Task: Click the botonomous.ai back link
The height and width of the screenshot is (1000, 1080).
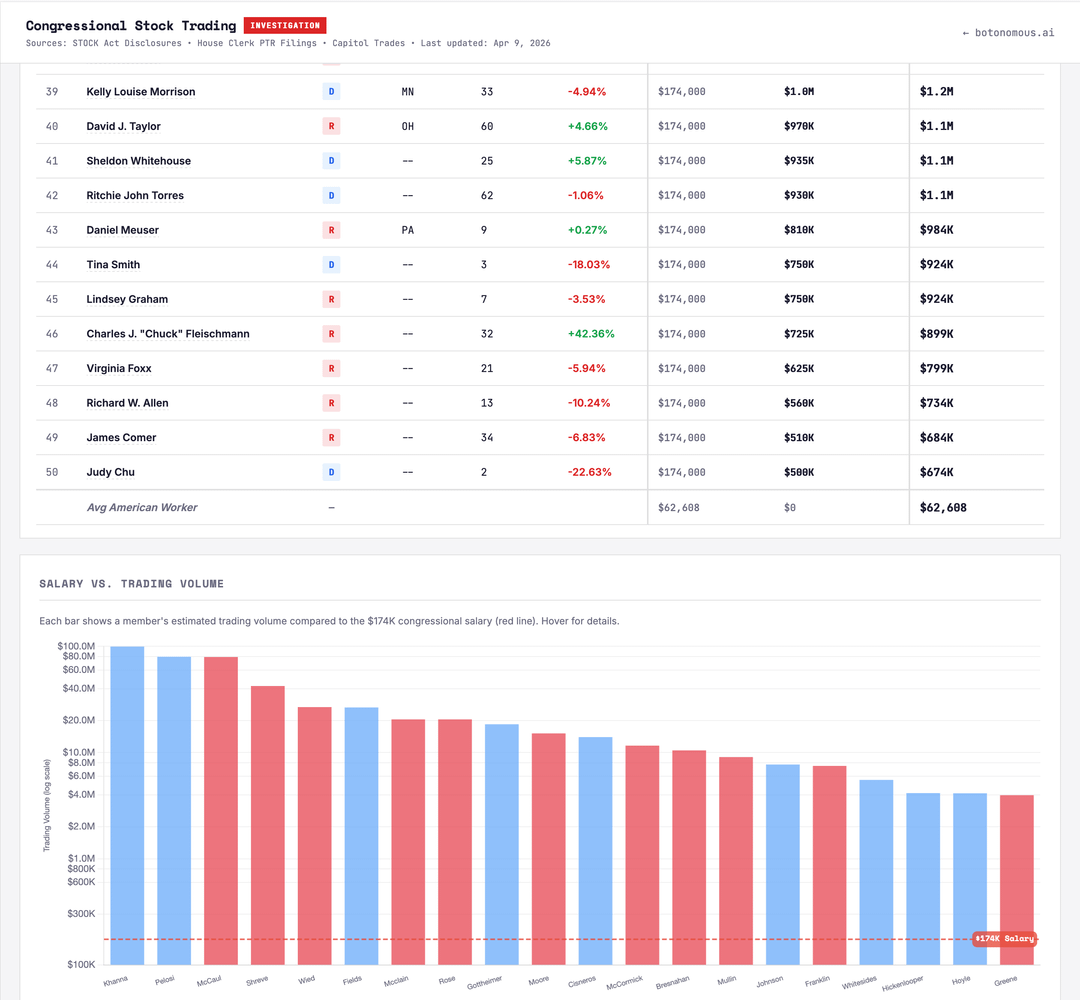Action: point(1008,33)
